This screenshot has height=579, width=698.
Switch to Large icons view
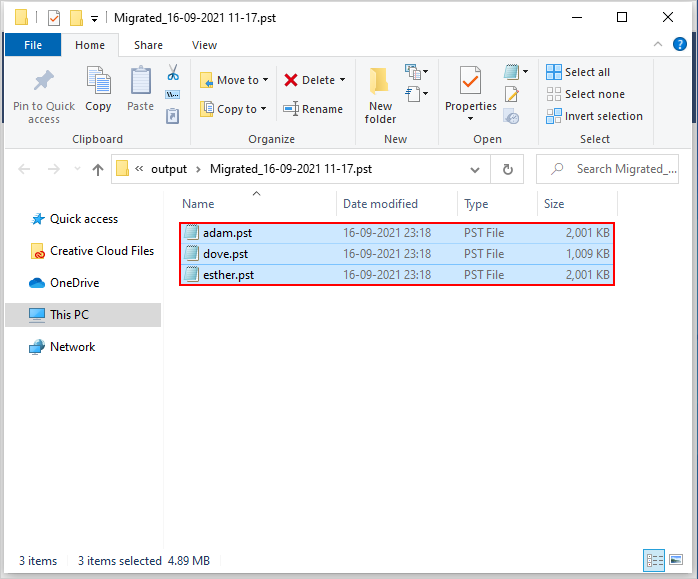(676, 560)
